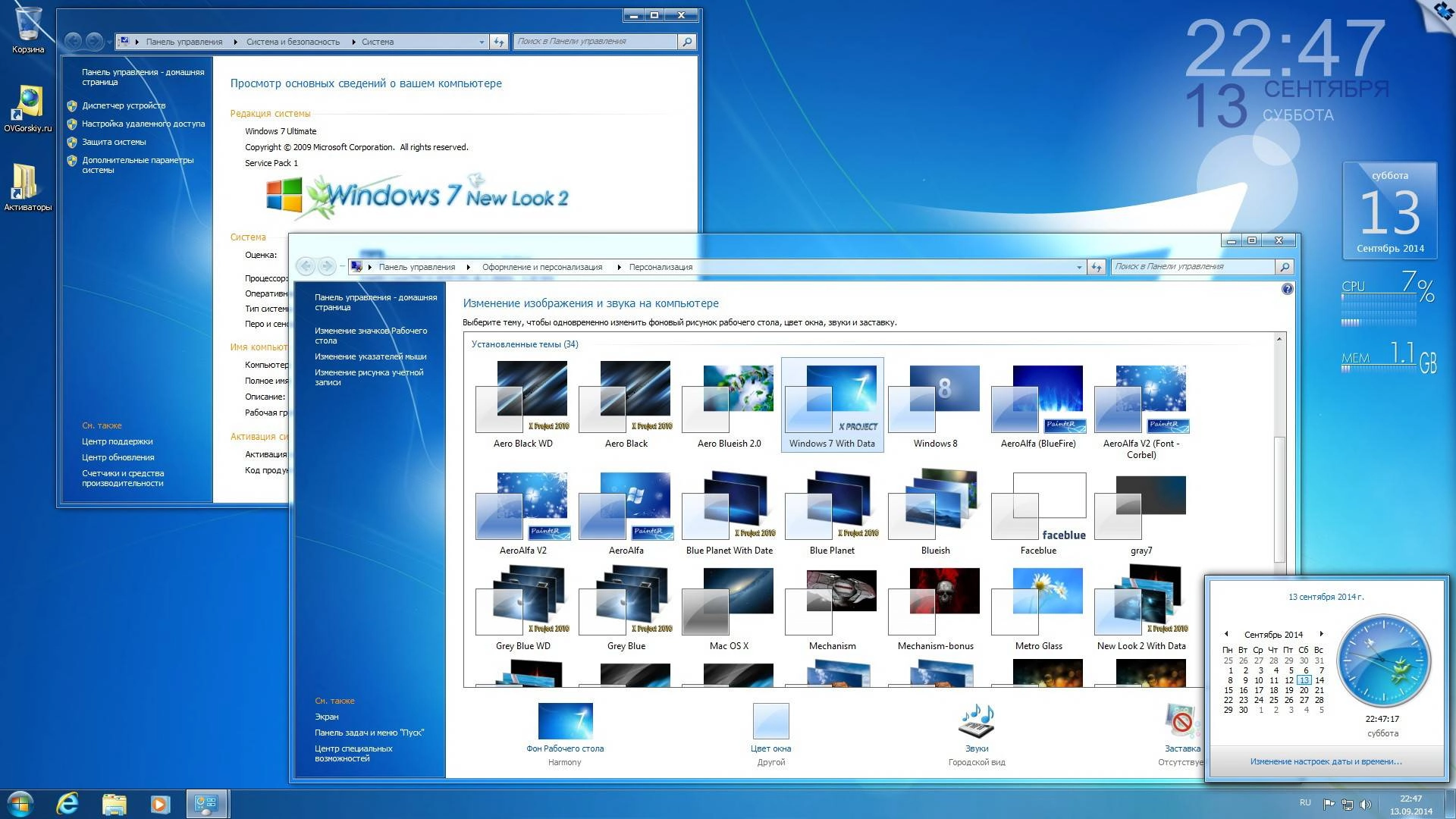Click the back arrow in Personalization window
The height and width of the screenshot is (819, 1456).
coord(306,266)
